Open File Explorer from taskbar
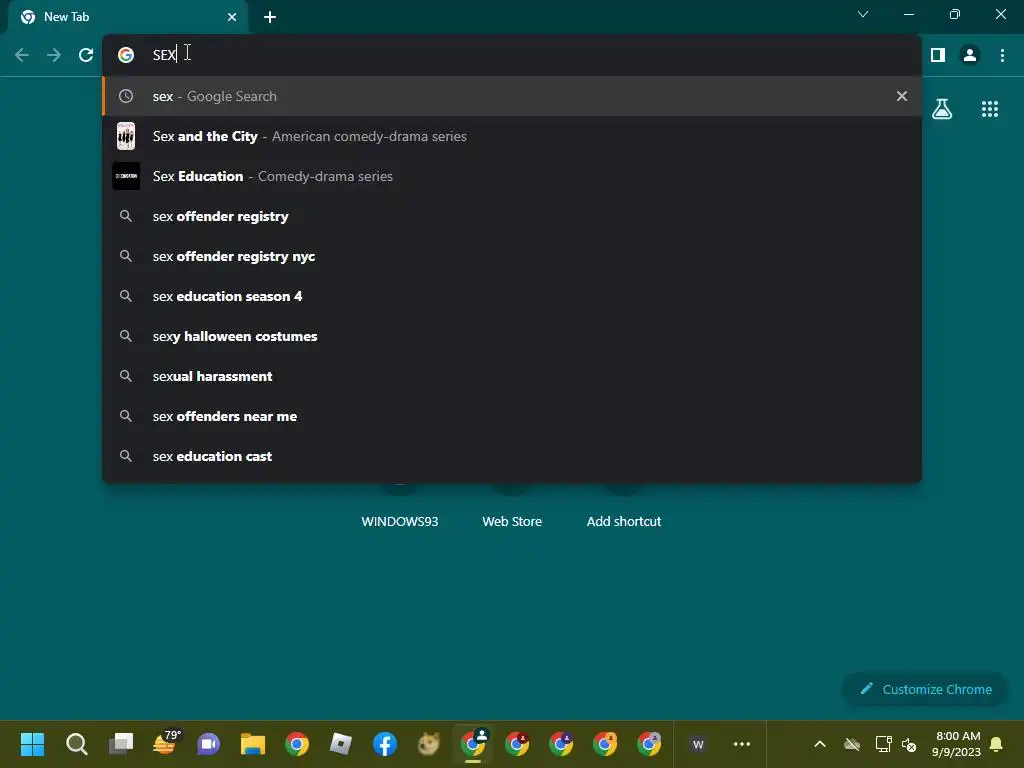Viewport: 1024px width, 768px height. [x=253, y=744]
